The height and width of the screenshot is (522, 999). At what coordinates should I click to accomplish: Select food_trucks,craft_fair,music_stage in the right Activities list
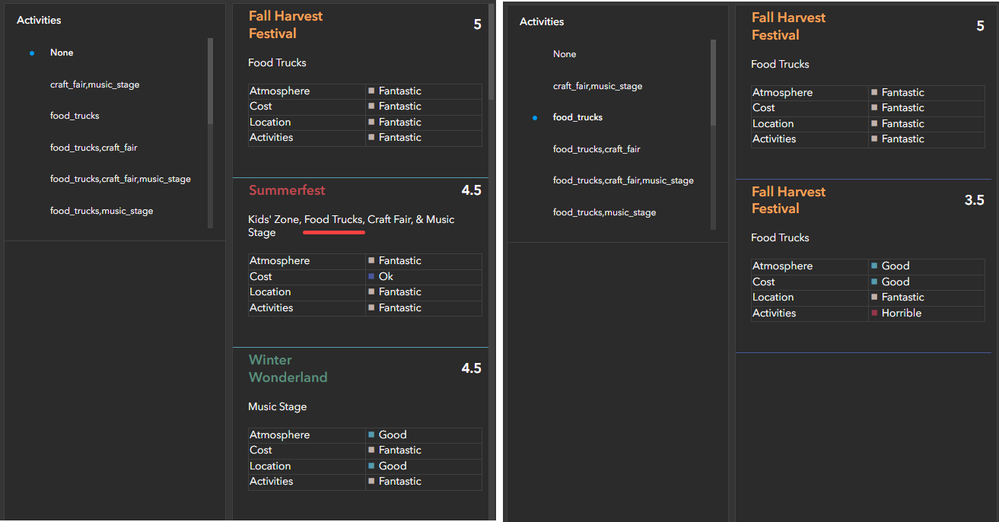623,181
